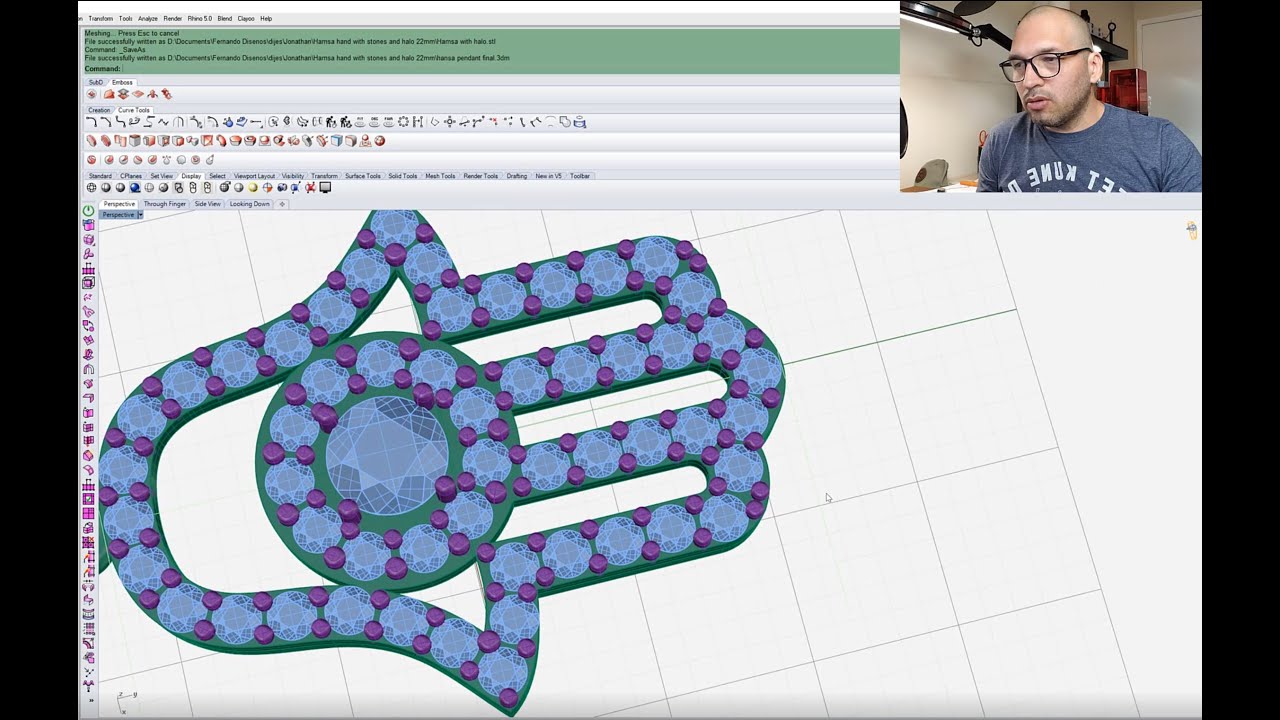The image size is (1280, 720).
Task: Open the Viewport Layout tab
Action: point(254,176)
